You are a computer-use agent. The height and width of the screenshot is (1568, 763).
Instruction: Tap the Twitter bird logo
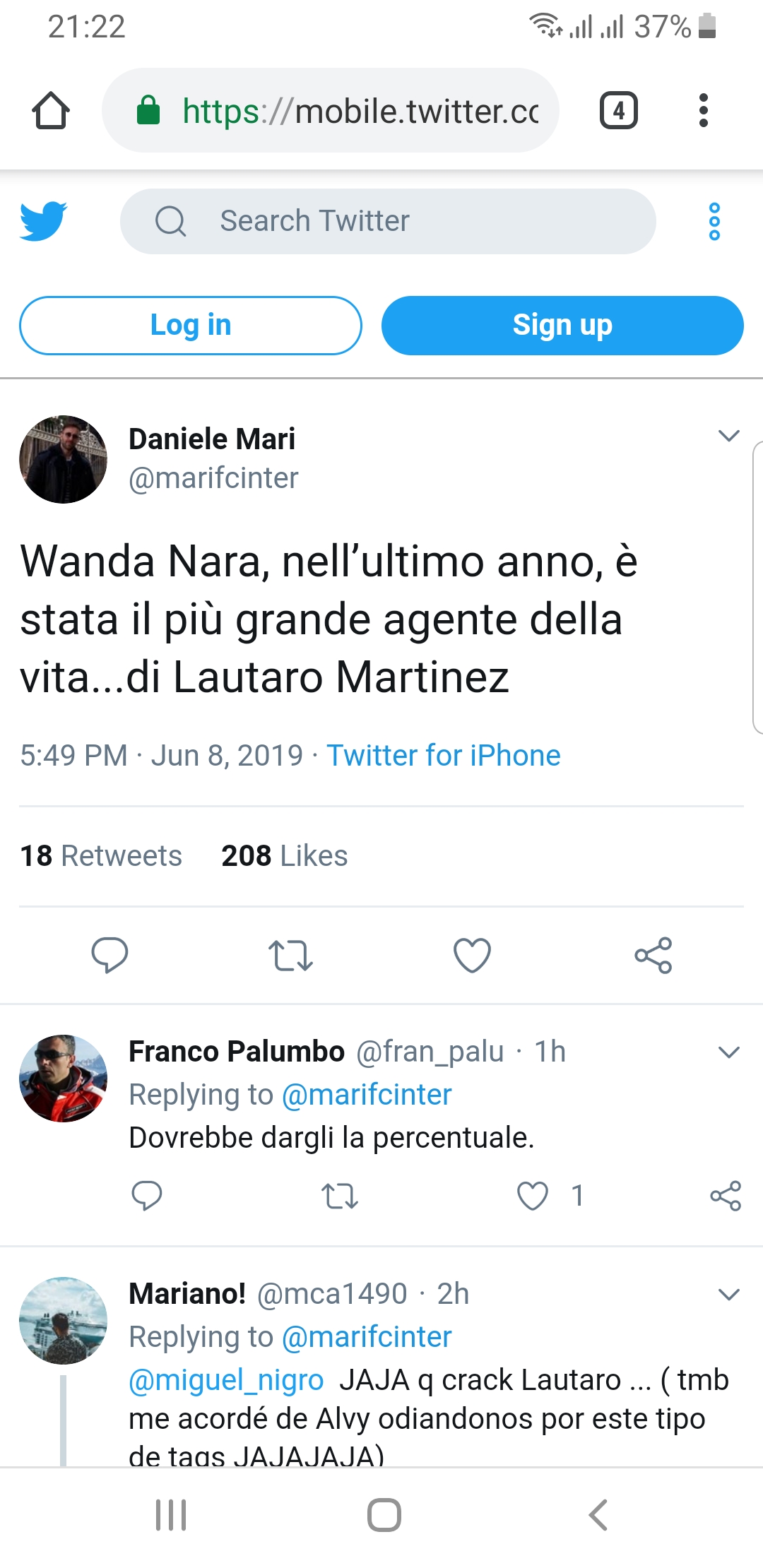point(44,221)
